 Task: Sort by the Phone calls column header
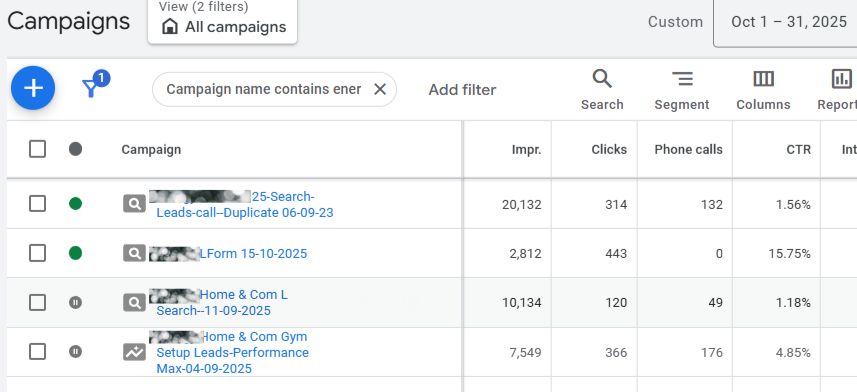pos(688,149)
